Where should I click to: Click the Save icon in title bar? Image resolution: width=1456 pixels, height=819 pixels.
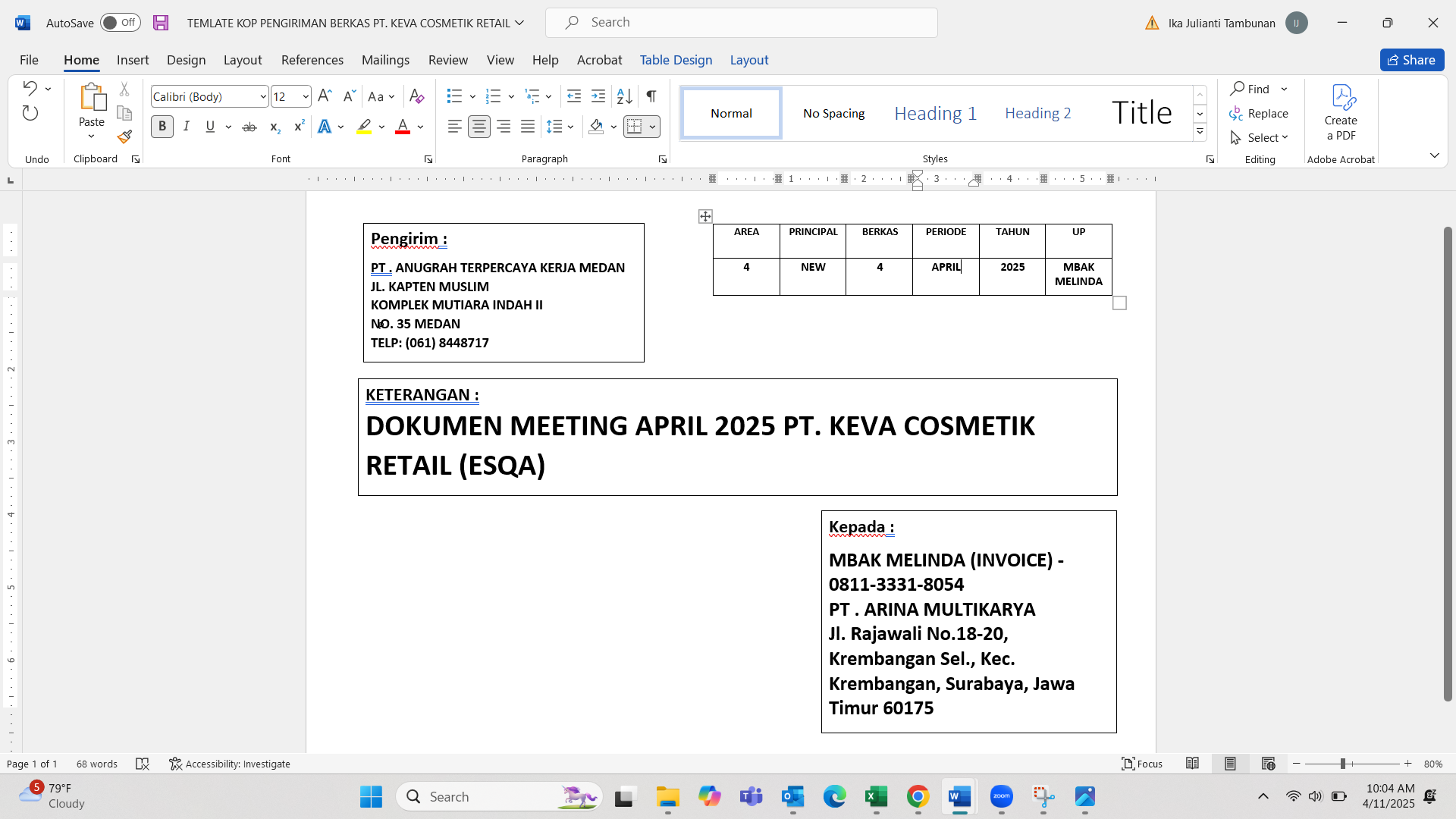[161, 23]
